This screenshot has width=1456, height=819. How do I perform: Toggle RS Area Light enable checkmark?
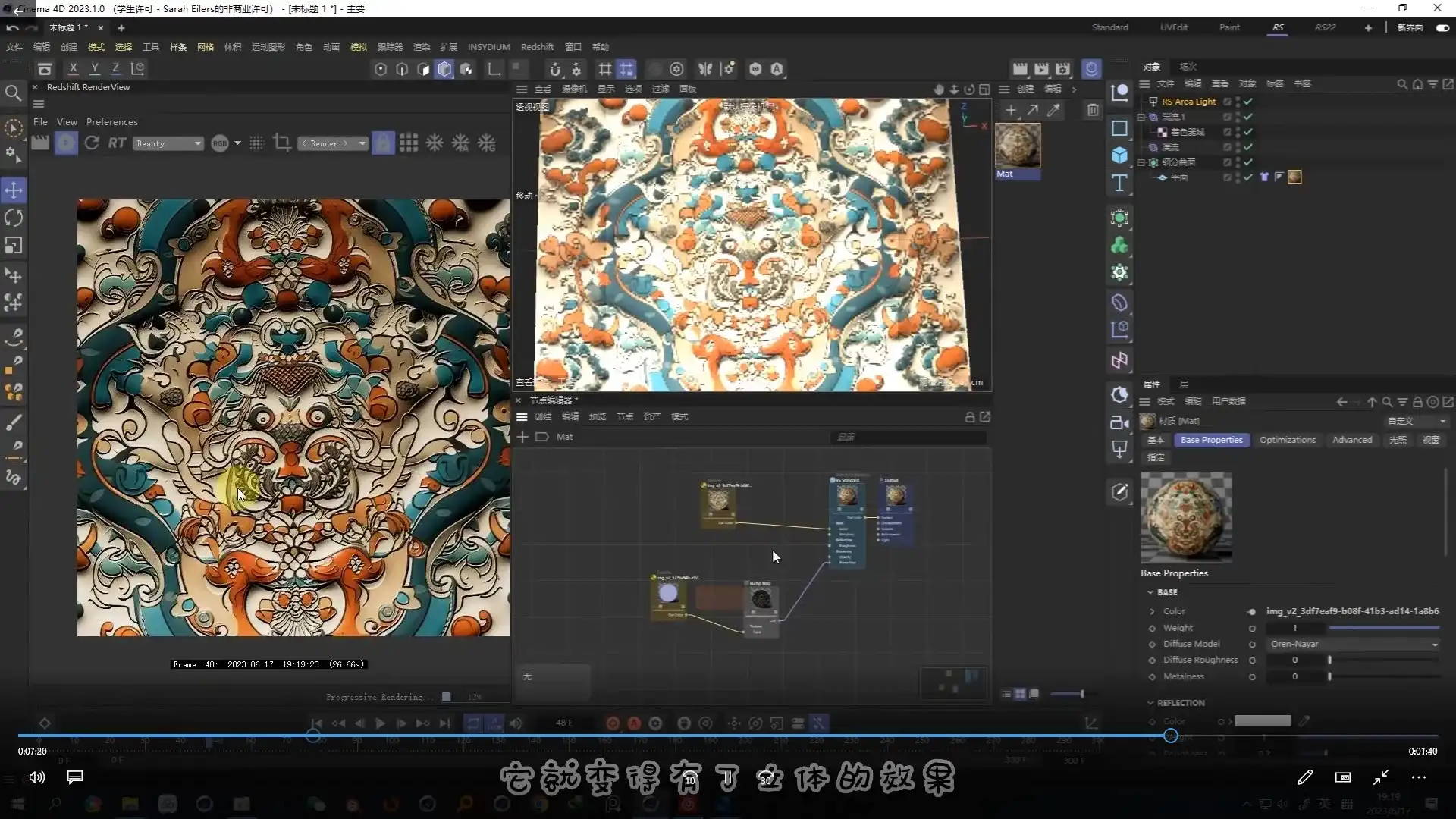coord(1247,102)
